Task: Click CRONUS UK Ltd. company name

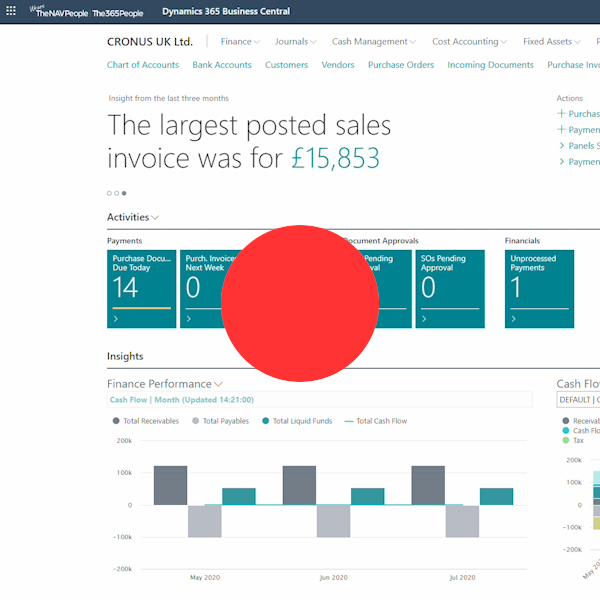Action: pyautogui.click(x=150, y=41)
